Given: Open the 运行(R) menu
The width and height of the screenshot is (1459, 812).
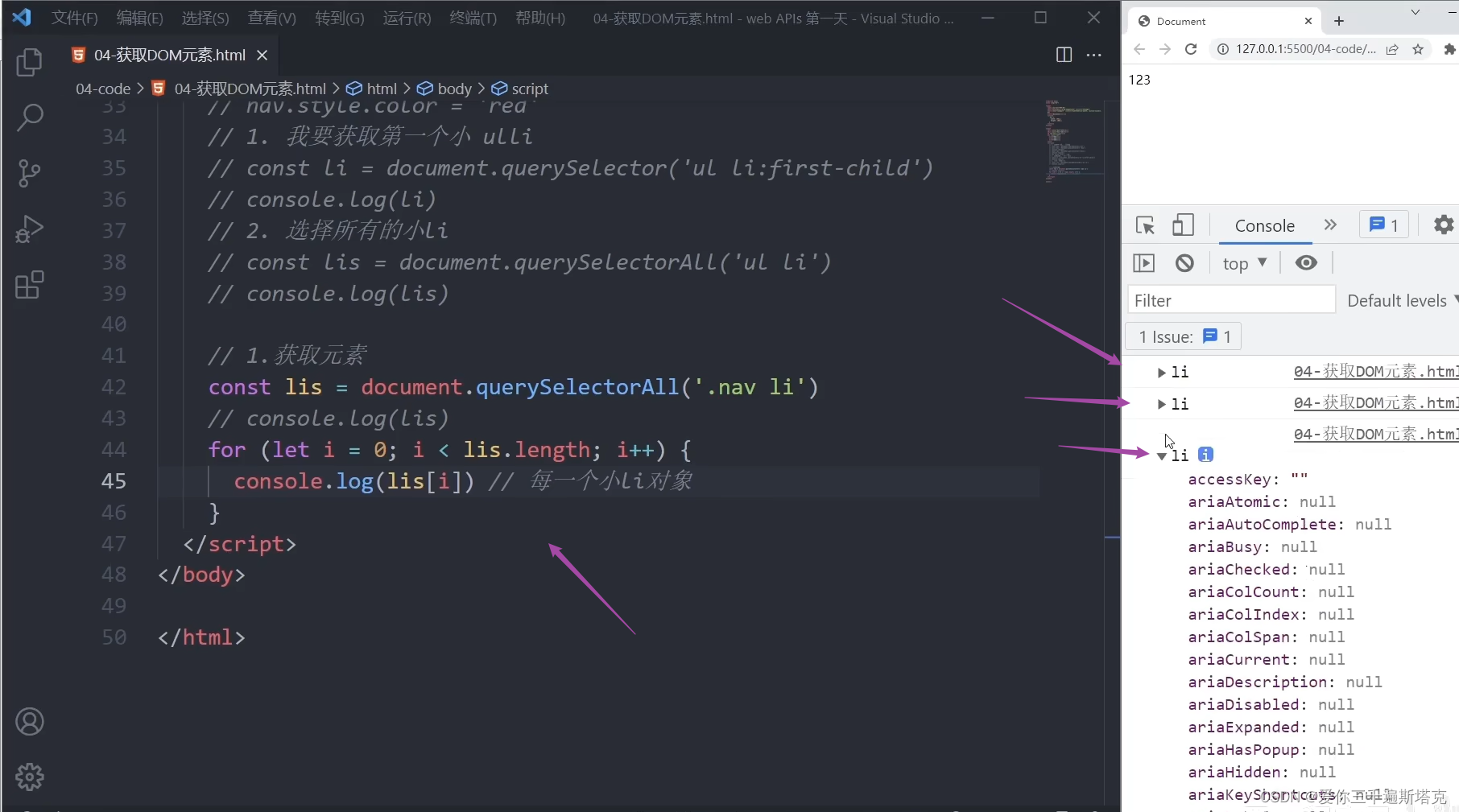Looking at the screenshot, I should pos(407,18).
